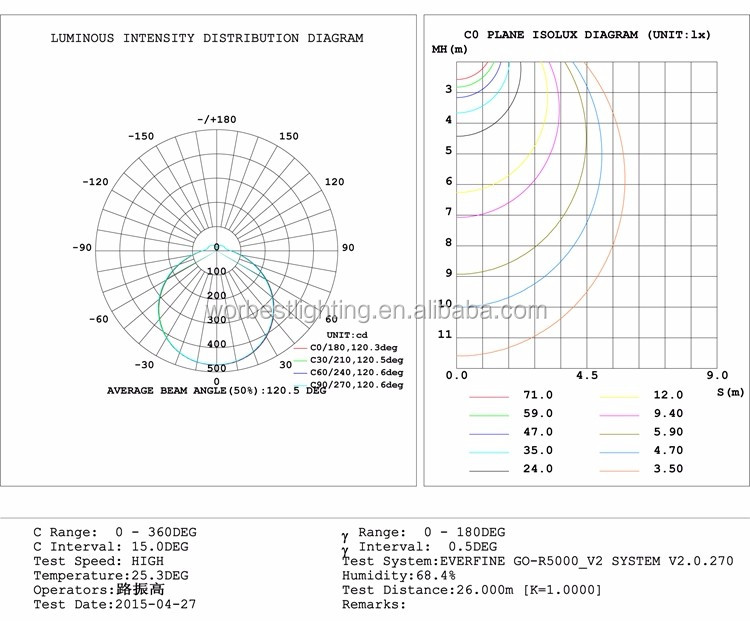Image resolution: width=750 pixels, height=621 pixels.
Task: Click the -90 polar angle label
Action: (x=82, y=247)
